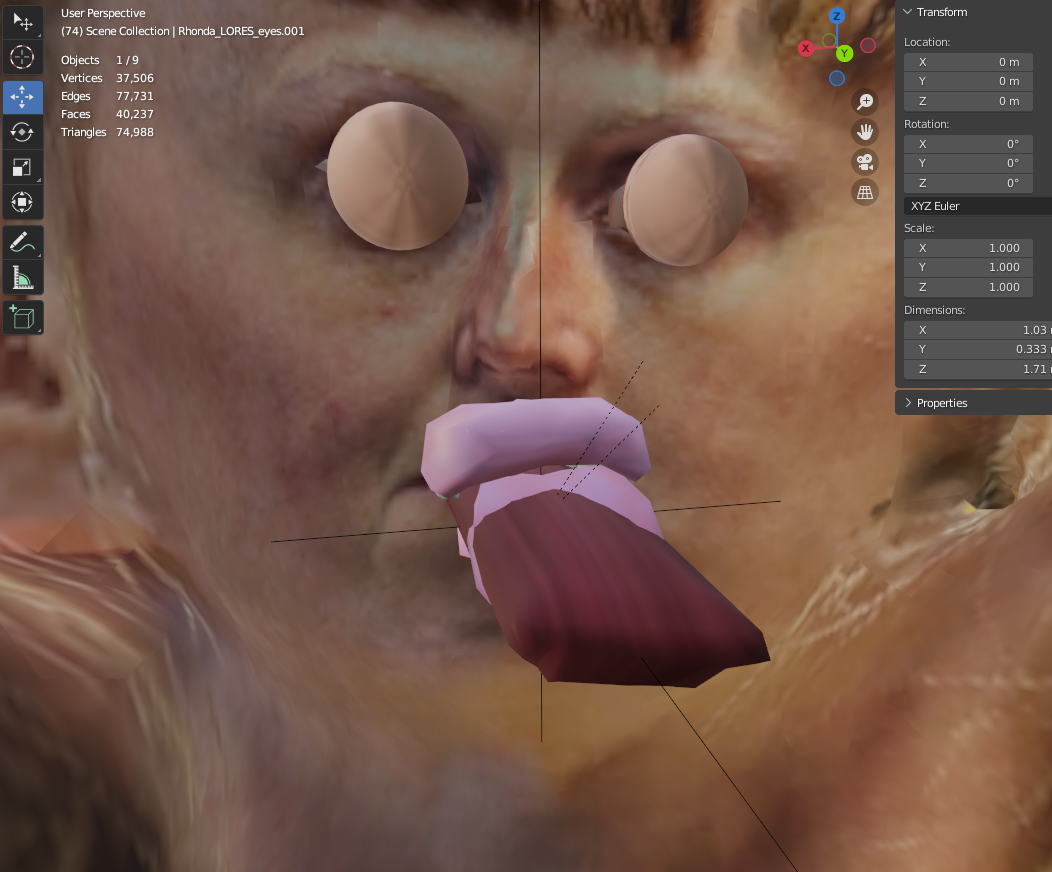Click the Faces '40,237' statistic
The height and width of the screenshot is (872, 1052).
[x=135, y=114]
